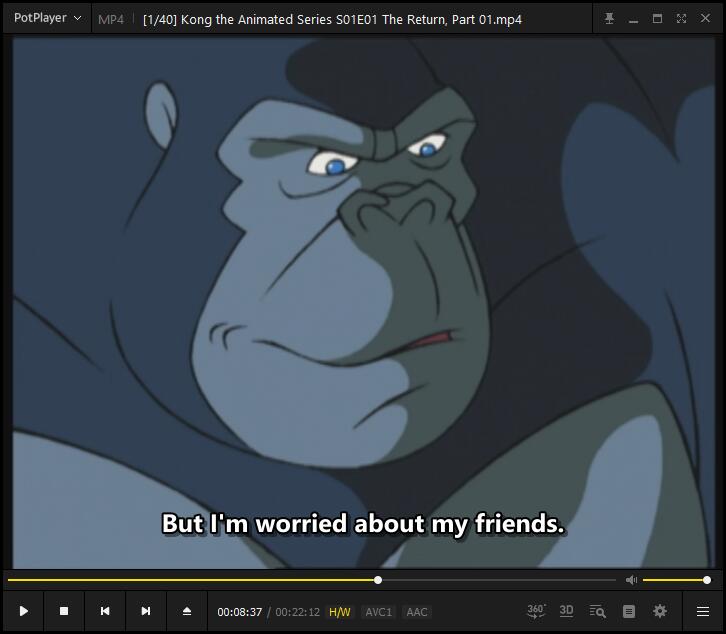726x634 pixels.
Task: Open the control panel gear icon
Action: pos(660,611)
